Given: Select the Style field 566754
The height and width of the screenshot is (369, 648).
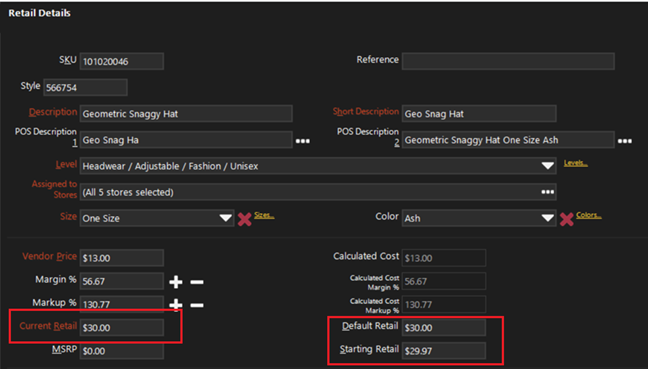Looking at the screenshot, I should 85,87.
